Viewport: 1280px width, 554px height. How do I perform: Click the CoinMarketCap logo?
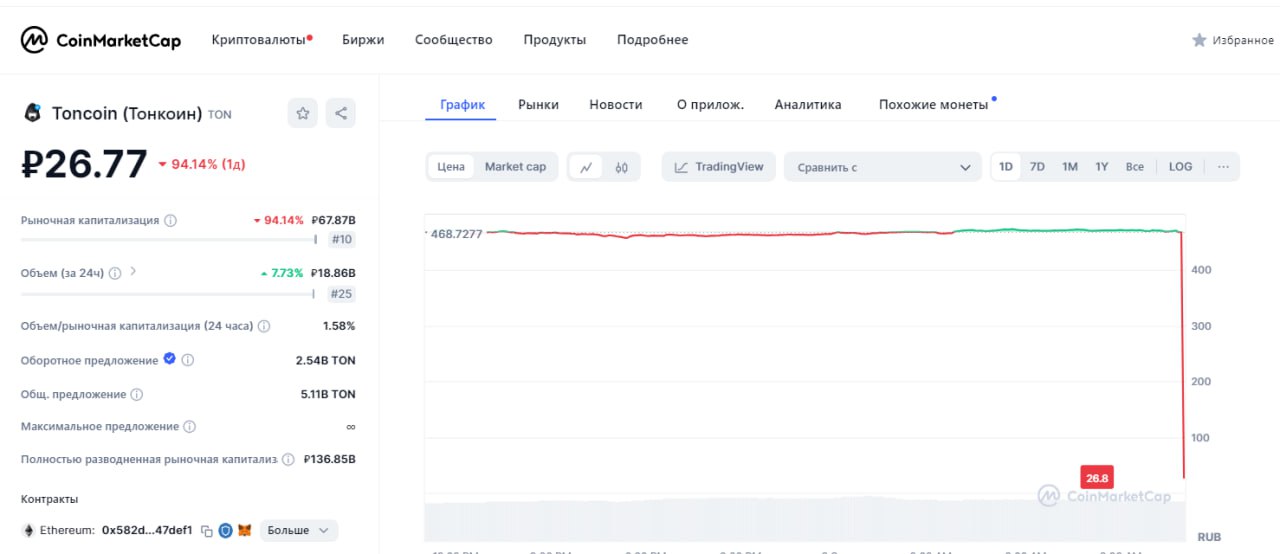coord(101,40)
